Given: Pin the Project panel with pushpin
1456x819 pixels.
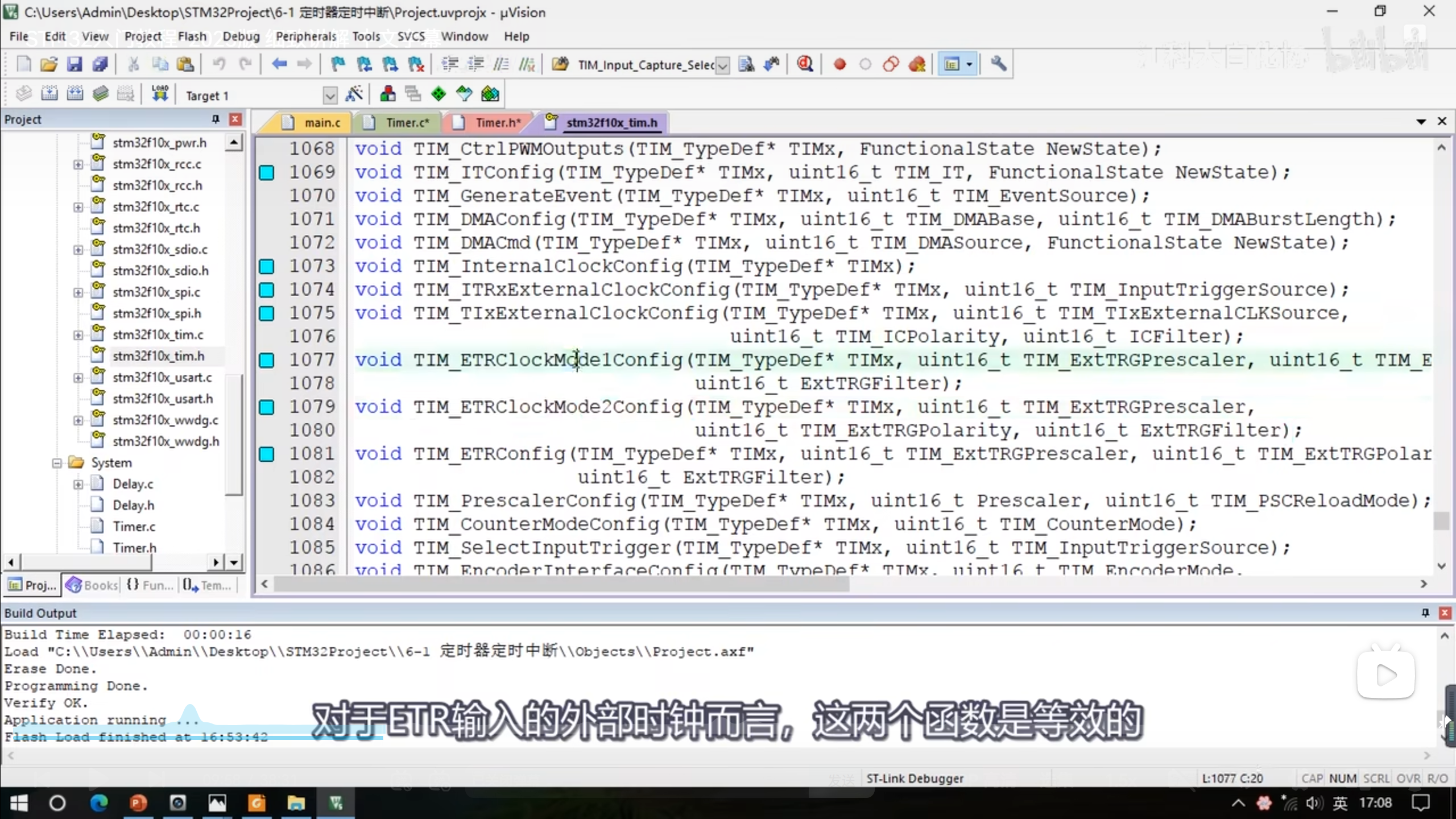Looking at the screenshot, I should point(216,119).
